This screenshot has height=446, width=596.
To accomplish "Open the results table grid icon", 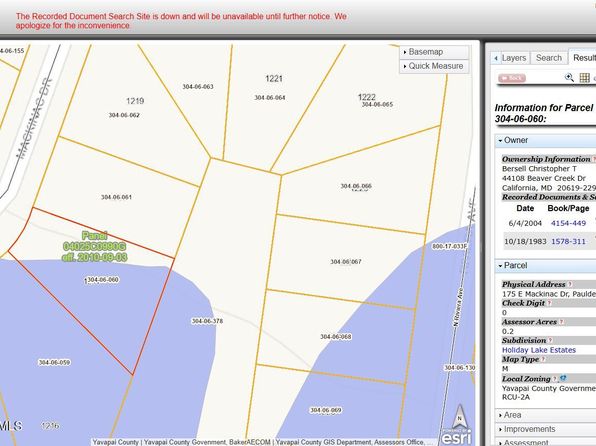I will 585,78.
